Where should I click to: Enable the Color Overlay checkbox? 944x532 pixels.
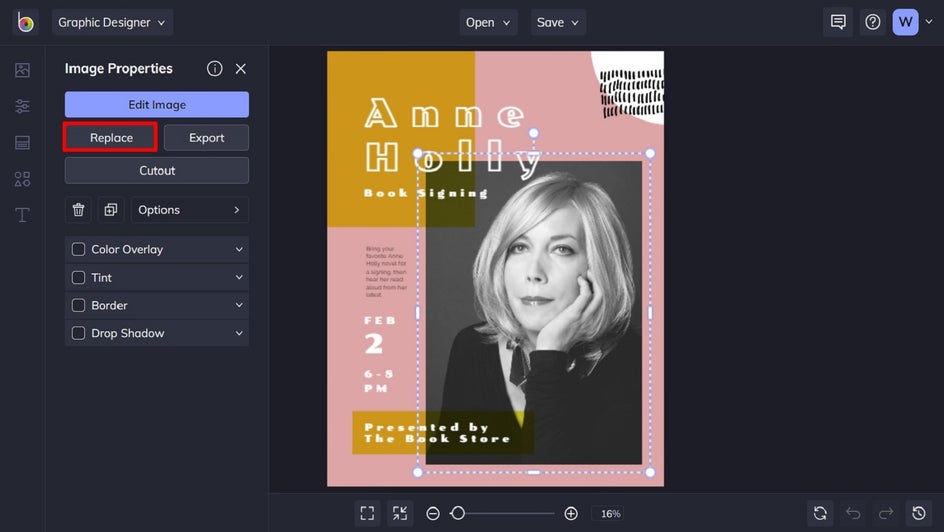pos(78,249)
